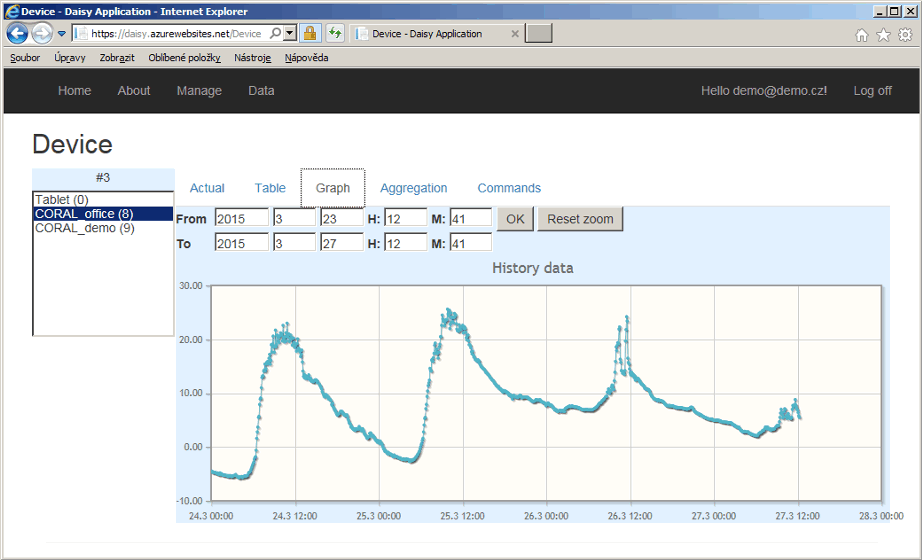
Task: Click the 25.3 12:00 axis label
Action: pyautogui.click(x=462, y=516)
